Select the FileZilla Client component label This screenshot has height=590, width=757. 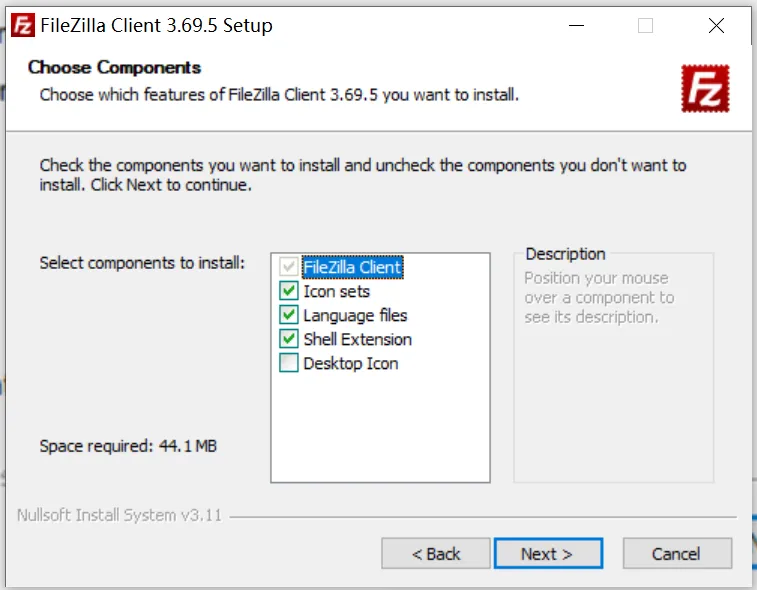point(352,267)
